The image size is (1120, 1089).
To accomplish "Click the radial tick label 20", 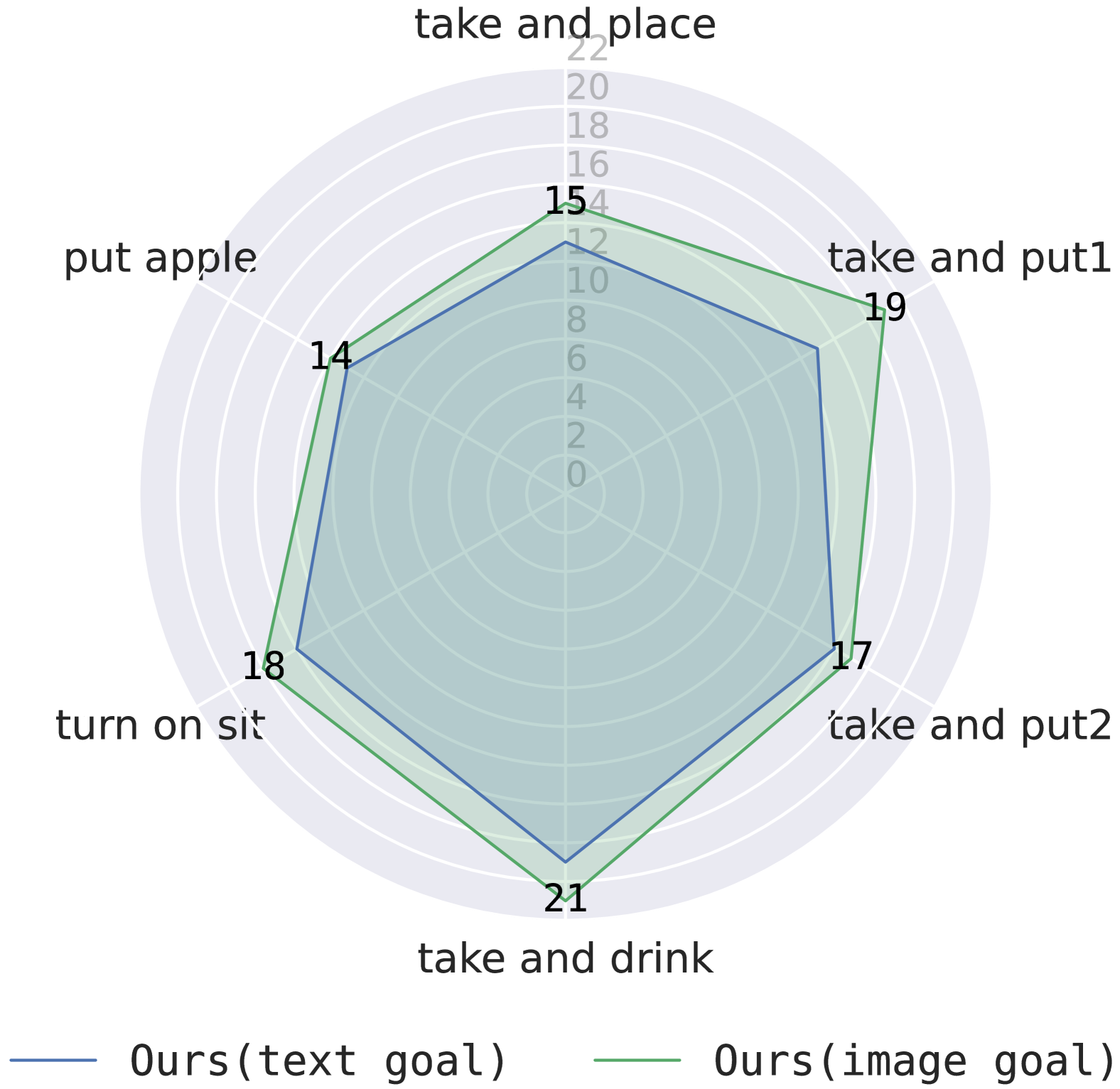I will (x=587, y=88).
